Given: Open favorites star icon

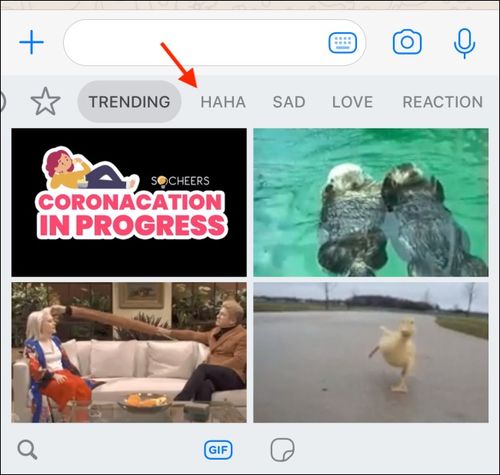Looking at the screenshot, I should point(45,102).
